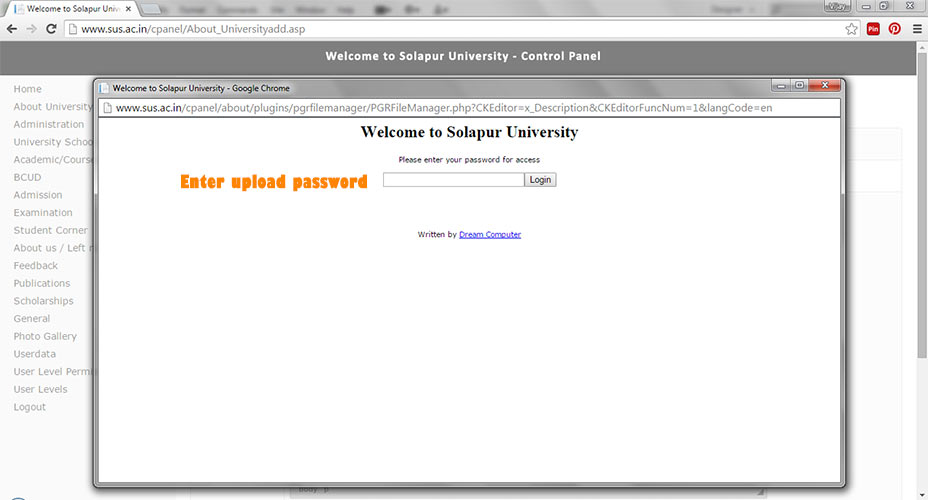This screenshot has width=928, height=500.
Task: Click the 'Welcome to Solapur University' popup heading
Action: pyautogui.click(x=469, y=132)
